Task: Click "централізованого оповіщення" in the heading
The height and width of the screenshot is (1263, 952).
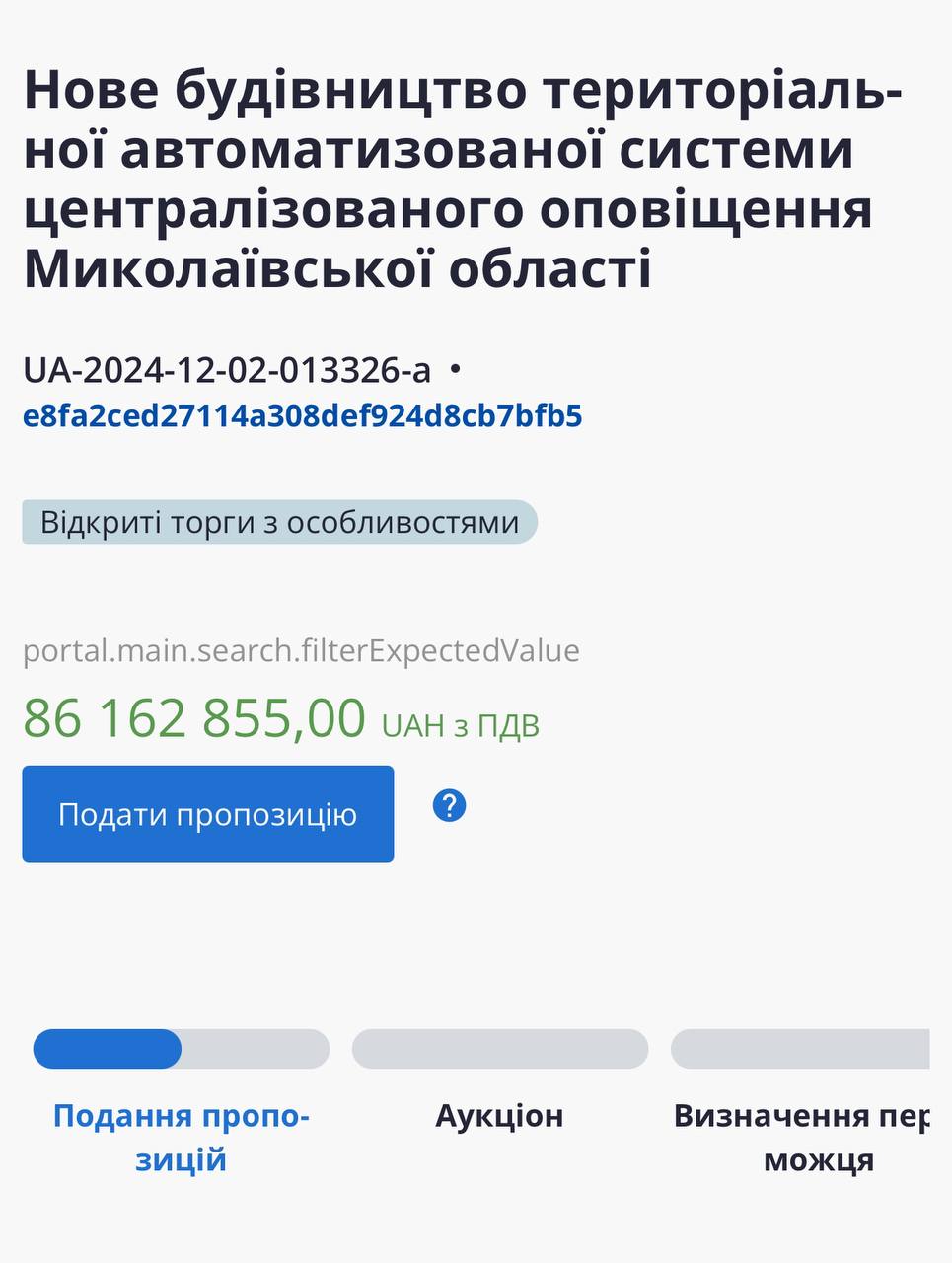Action: (448, 209)
